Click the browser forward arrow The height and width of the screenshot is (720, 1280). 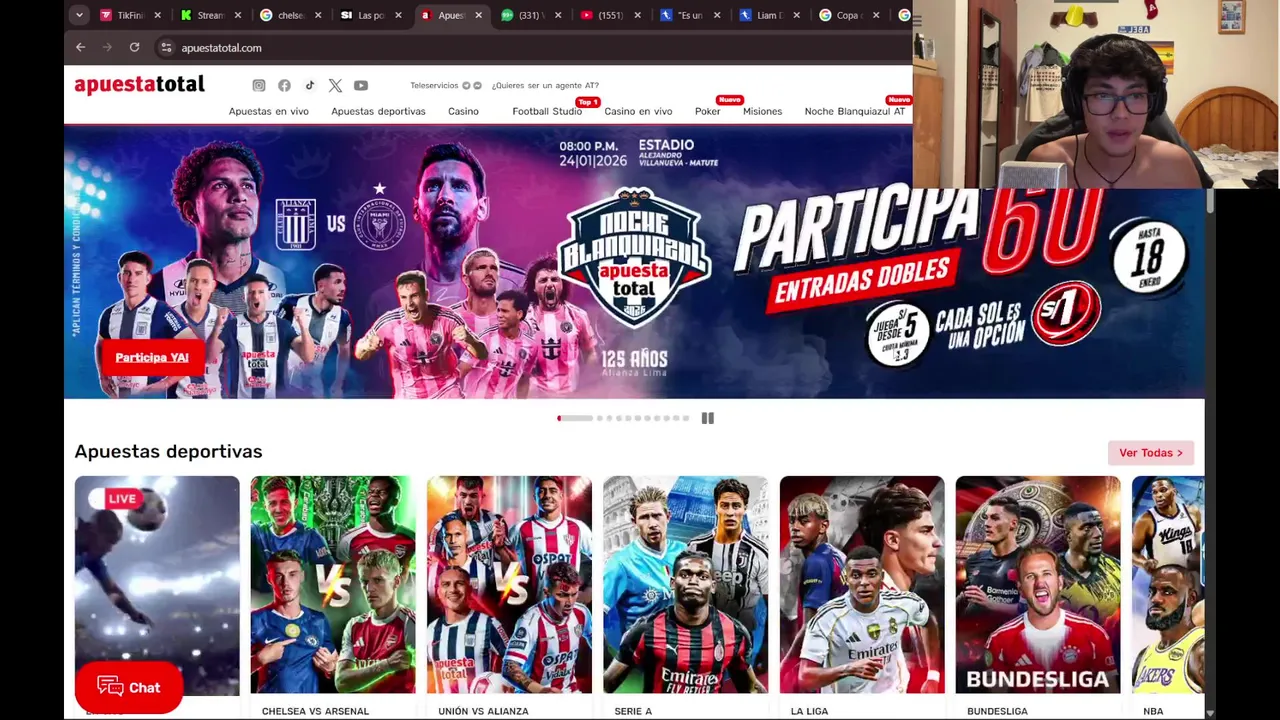click(107, 47)
